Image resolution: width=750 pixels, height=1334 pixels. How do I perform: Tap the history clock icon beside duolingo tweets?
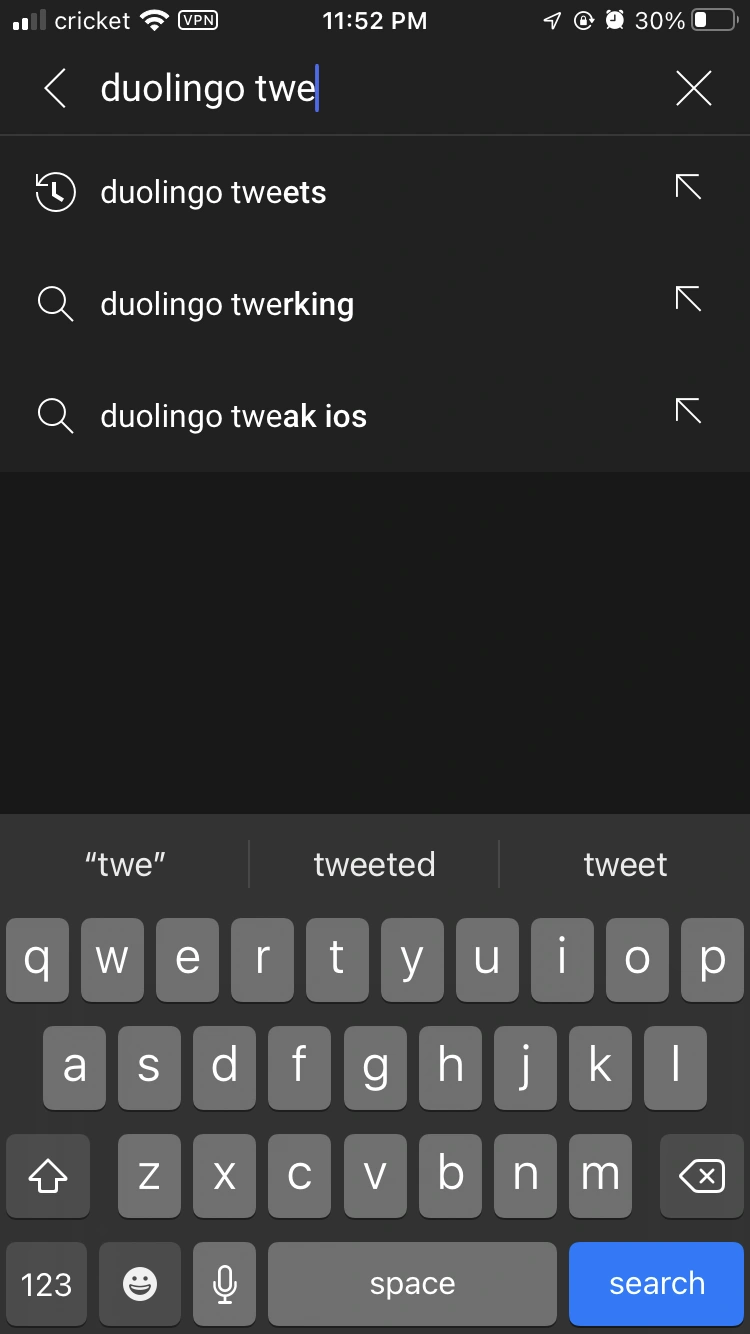55,192
